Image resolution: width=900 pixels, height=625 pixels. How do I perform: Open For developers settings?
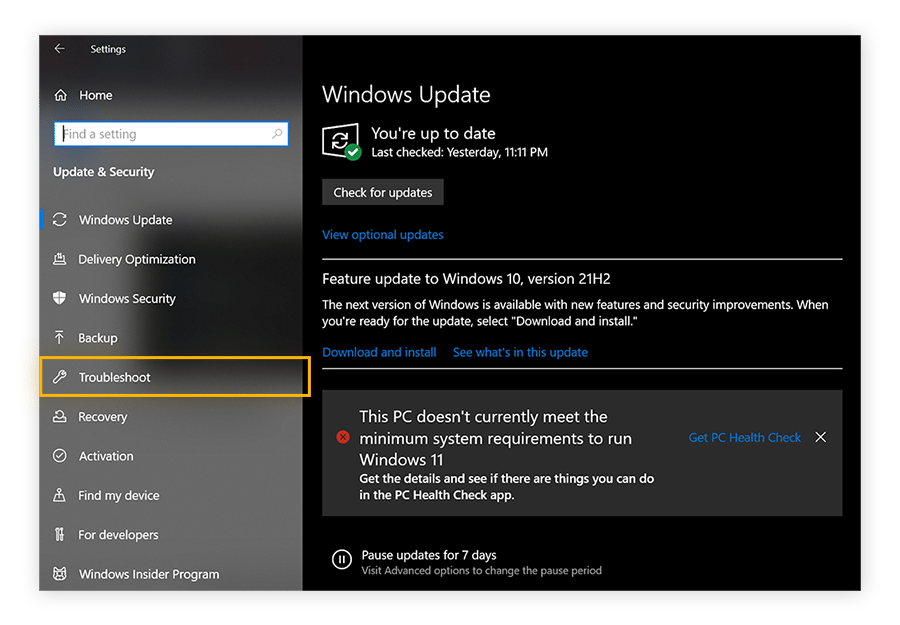(x=118, y=534)
